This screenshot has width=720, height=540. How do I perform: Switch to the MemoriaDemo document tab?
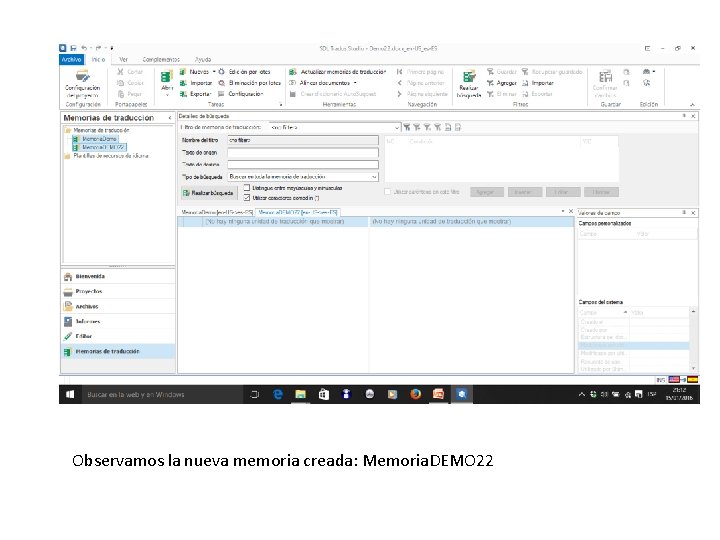coord(217,213)
